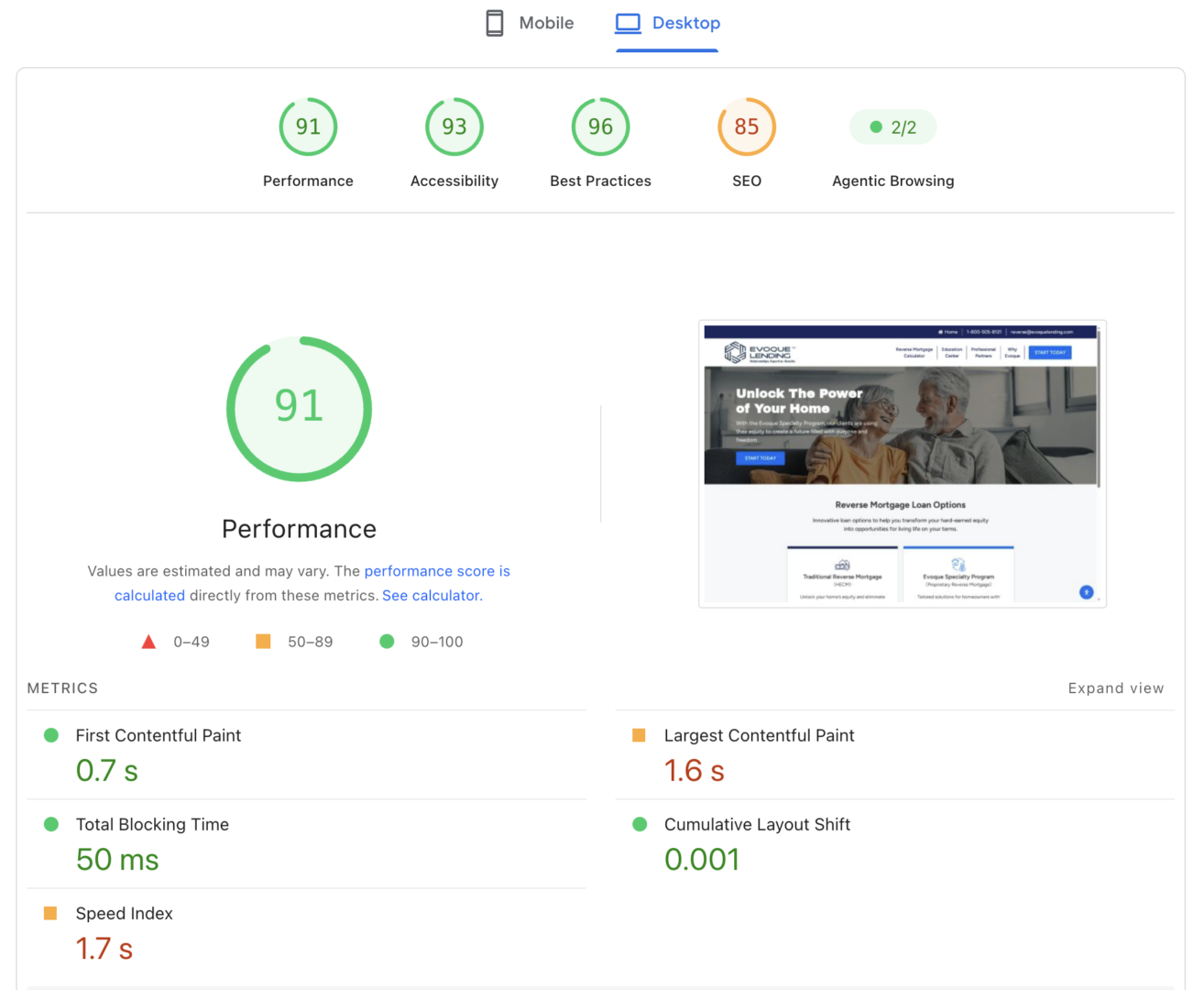The width and height of the screenshot is (1204, 990).
Task: Click orange square beside Speed Index
Action: pos(50,913)
